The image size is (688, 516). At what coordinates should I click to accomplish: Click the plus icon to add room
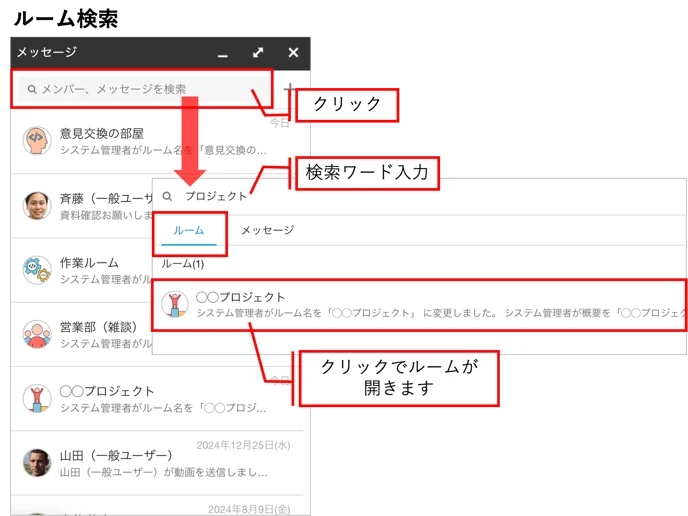click(289, 88)
